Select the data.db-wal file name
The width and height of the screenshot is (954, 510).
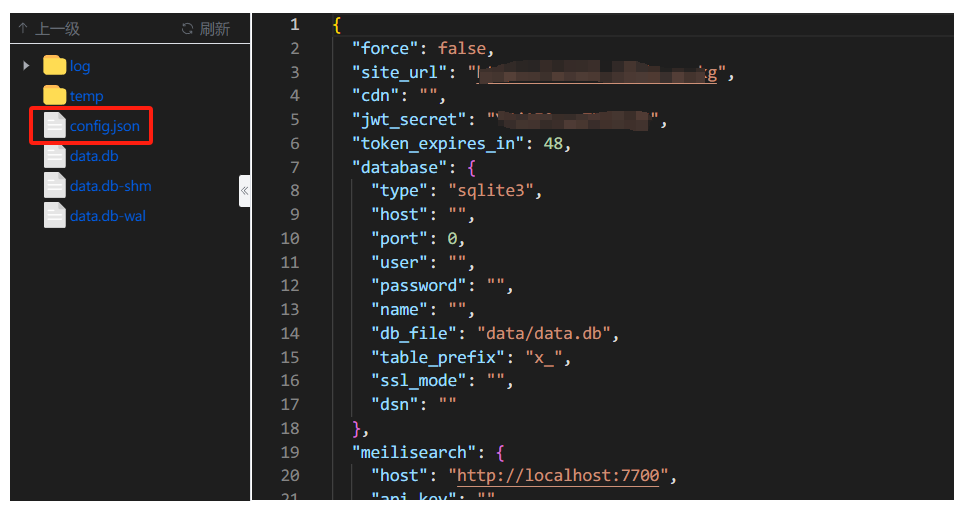coord(108,216)
